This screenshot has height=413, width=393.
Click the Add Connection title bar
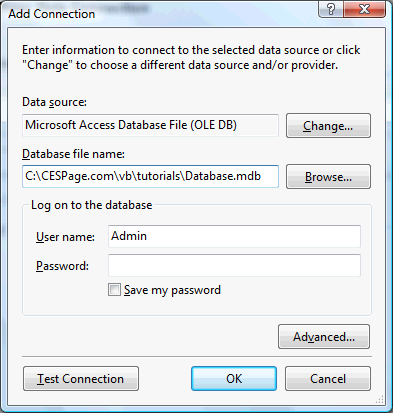click(160, 13)
